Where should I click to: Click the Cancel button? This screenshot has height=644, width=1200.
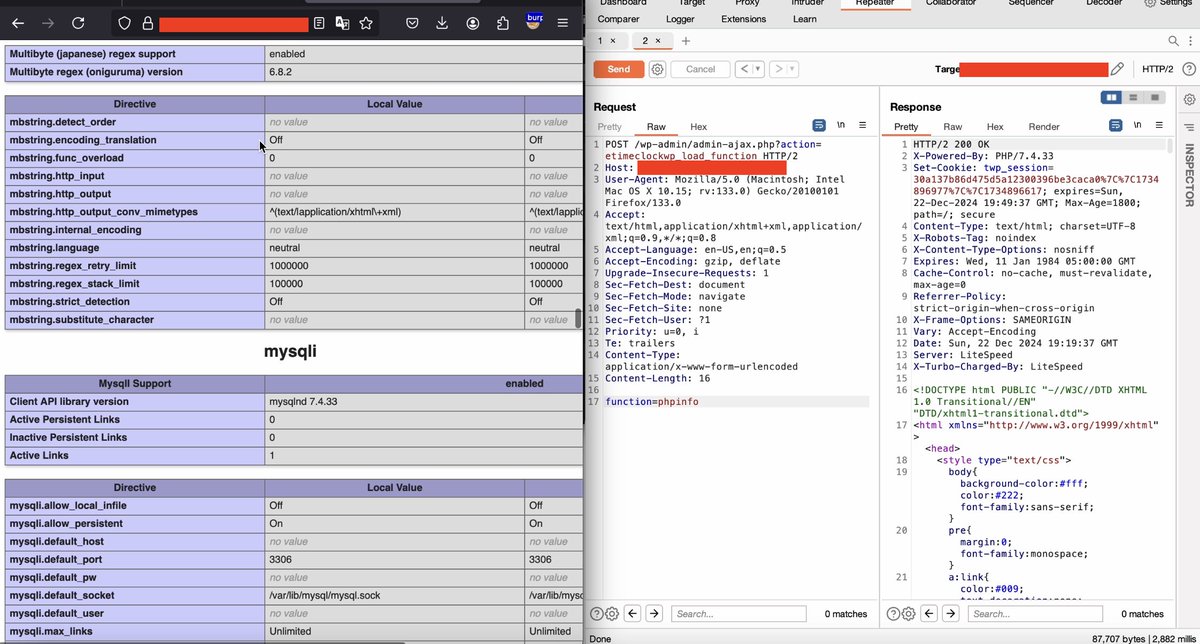click(x=700, y=69)
